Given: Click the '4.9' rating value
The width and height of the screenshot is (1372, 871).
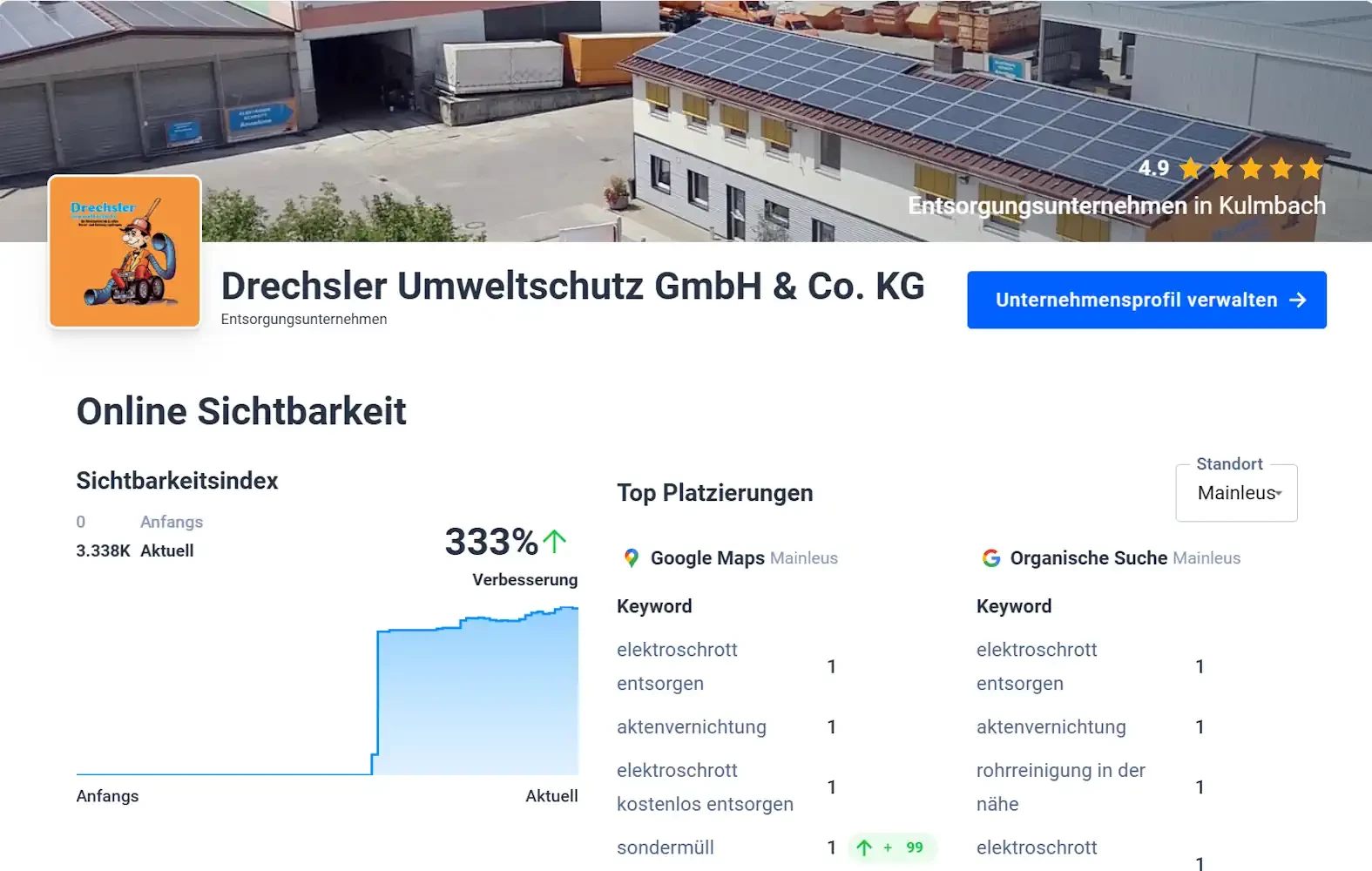Looking at the screenshot, I should click(x=1153, y=168).
